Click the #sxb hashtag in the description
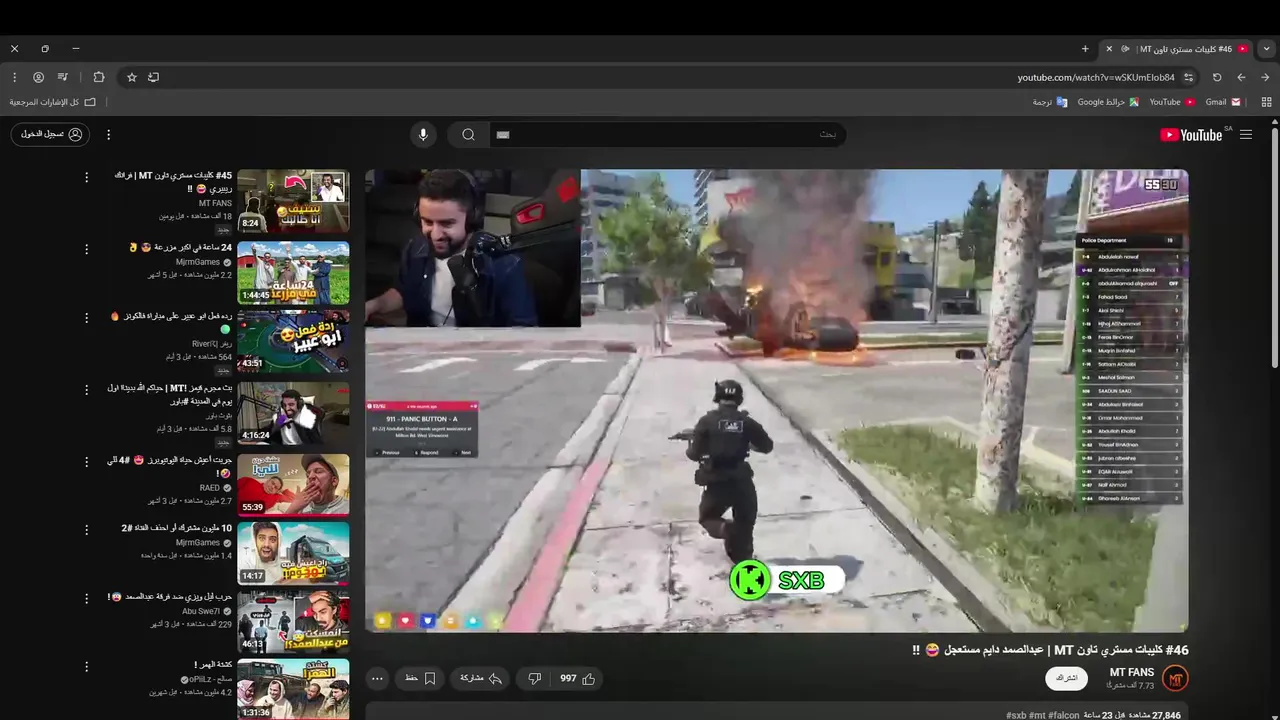1280x720 pixels. [x=1016, y=716]
